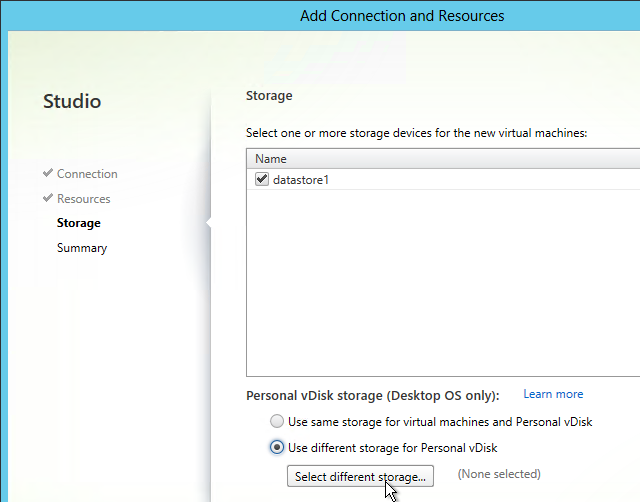The image size is (640, 502).
Task: Jump to the Summary step
Action: (x=81, y=248)
